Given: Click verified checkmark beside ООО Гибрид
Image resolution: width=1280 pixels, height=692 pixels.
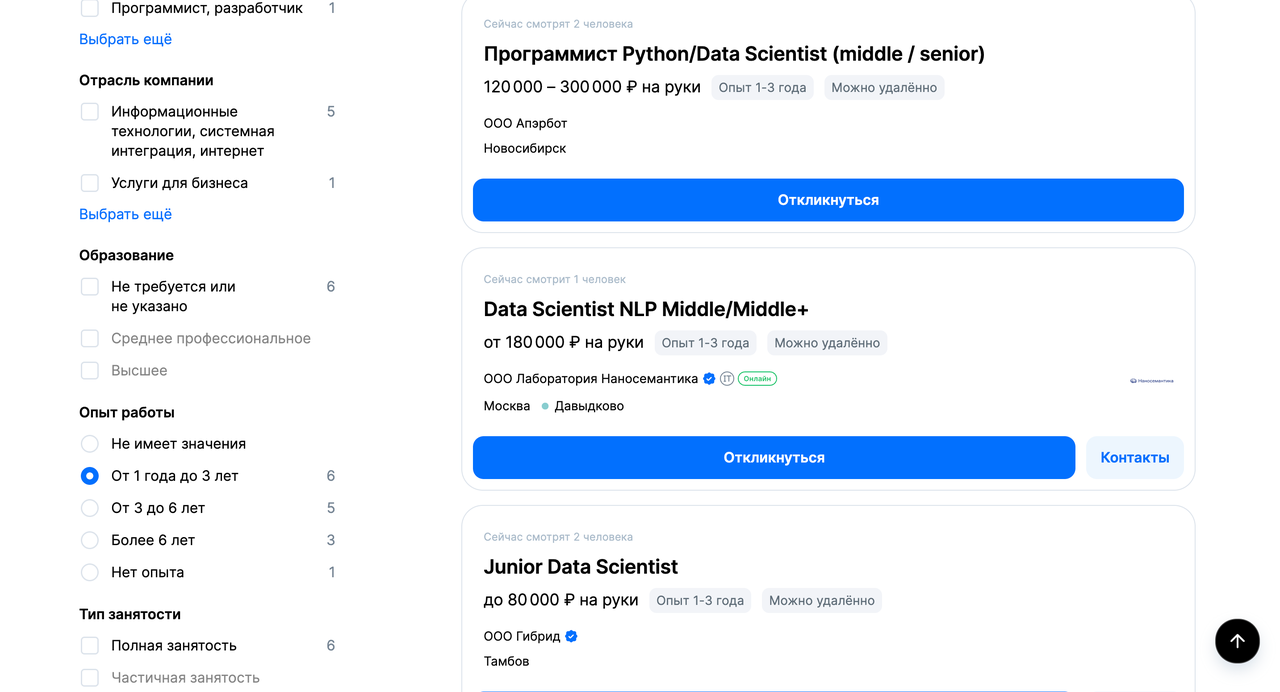Looking at the screenshot, I should coord(571,636).
